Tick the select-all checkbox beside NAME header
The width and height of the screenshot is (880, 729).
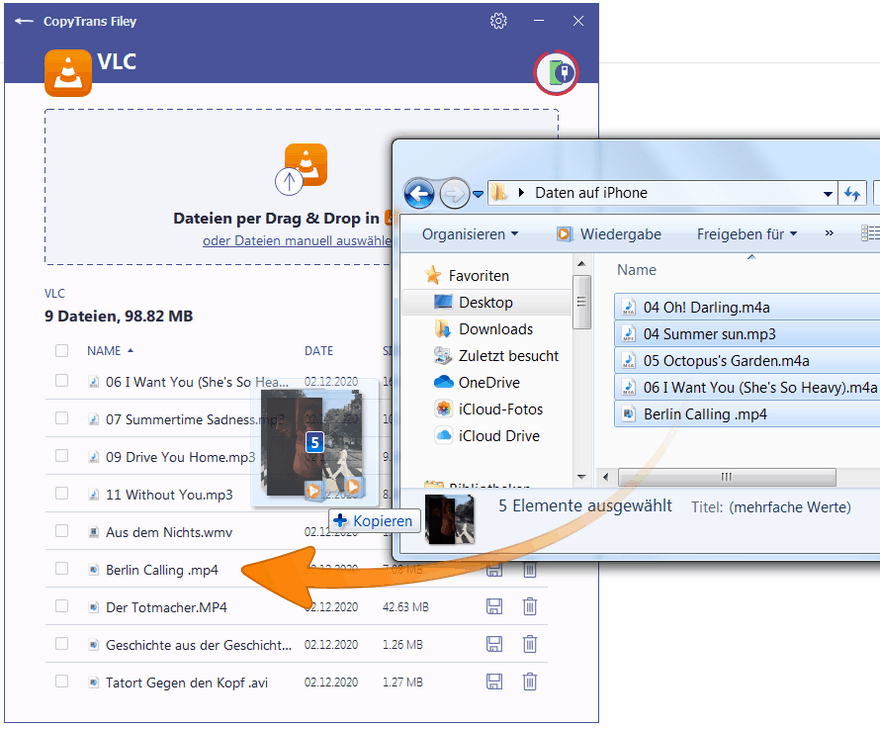click(x=62, y=351)
